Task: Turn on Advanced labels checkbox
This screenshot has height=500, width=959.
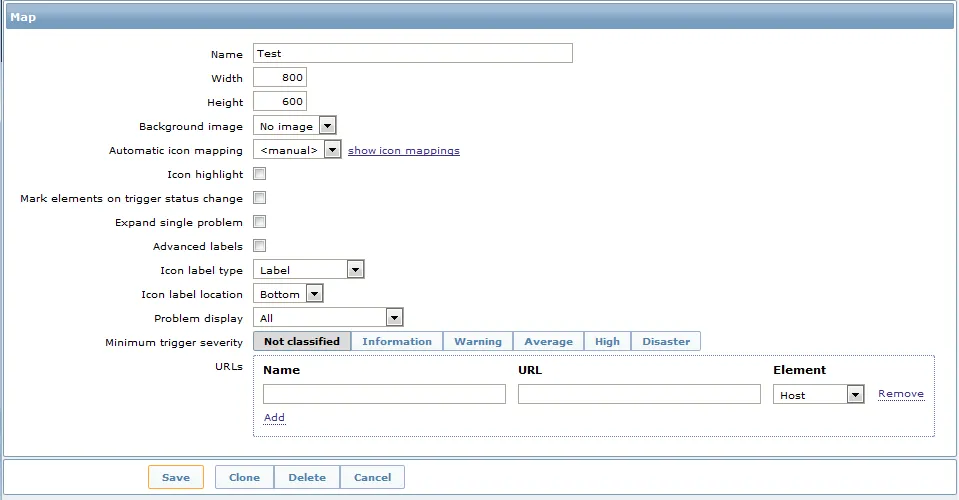Action: [x=260, y=246]
